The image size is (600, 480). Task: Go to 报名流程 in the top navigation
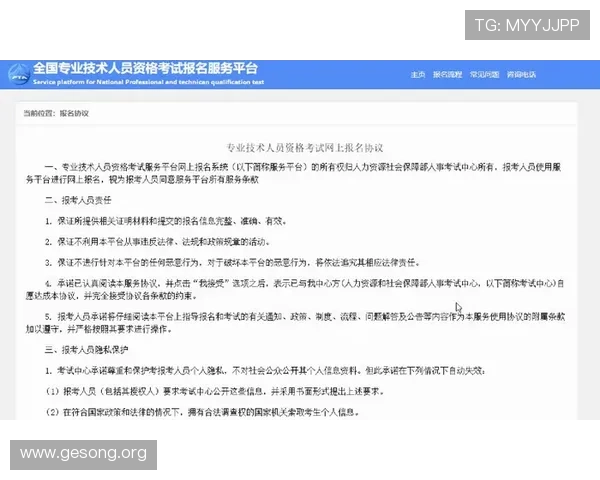pyautogui.click(x=447, y=74)
